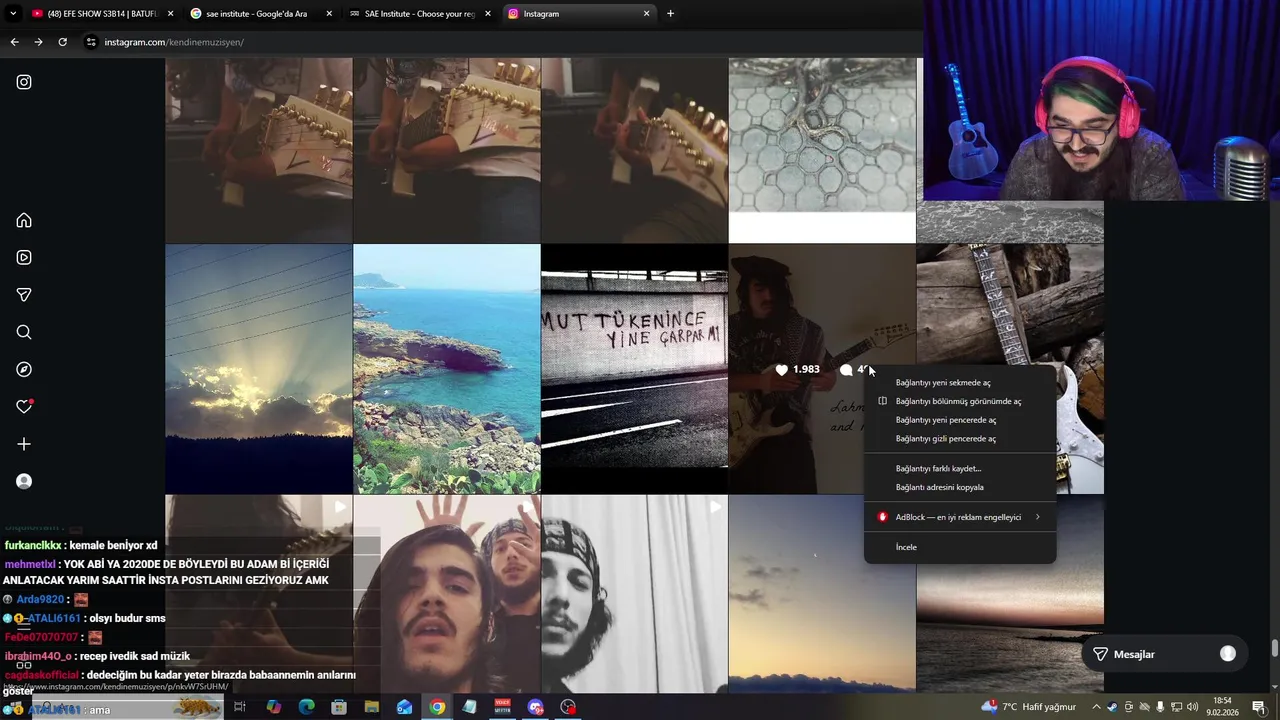Image resolution: width=1280 pixels, height=720 pixels.
Task: Reload the Instagram page
Action: pyautogui.click(x=62, y=42)
